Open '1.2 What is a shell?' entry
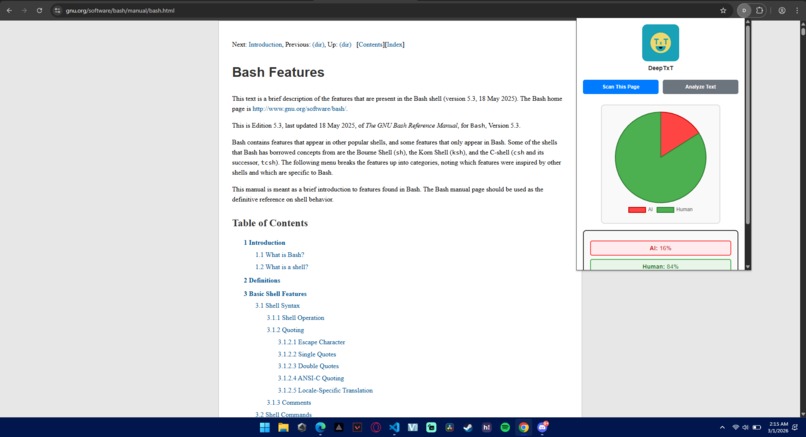This screenshot has height=437, width=806. pos(282,267)
